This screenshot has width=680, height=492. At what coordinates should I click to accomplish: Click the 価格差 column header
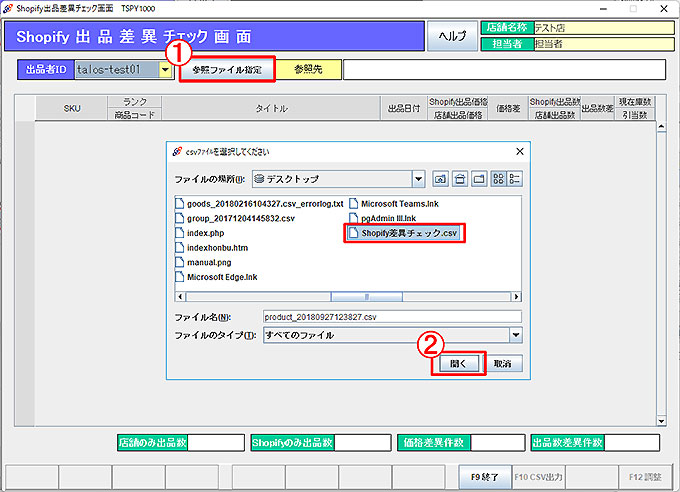tap(508, 108)
